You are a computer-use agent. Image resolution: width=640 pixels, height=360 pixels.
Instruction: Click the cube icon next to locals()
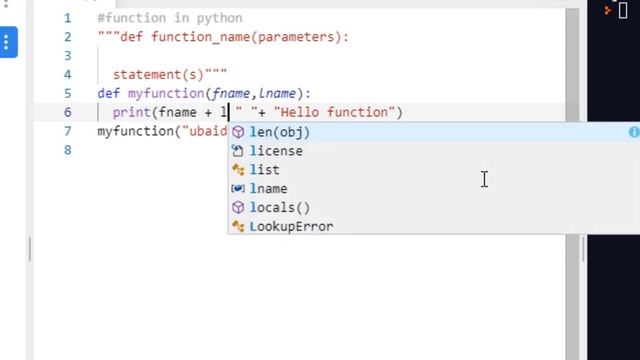(x=238, y=207)
